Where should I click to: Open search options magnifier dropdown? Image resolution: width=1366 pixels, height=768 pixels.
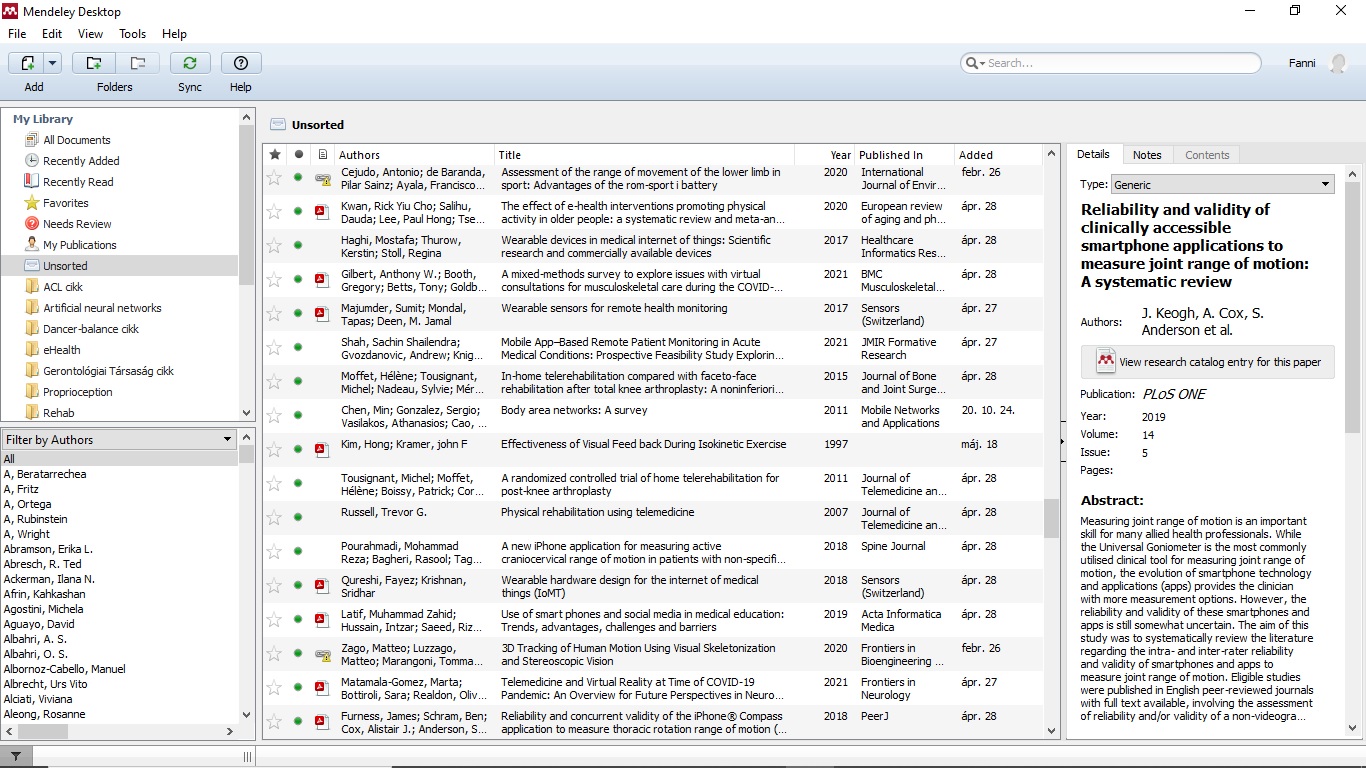pos(975,63)
